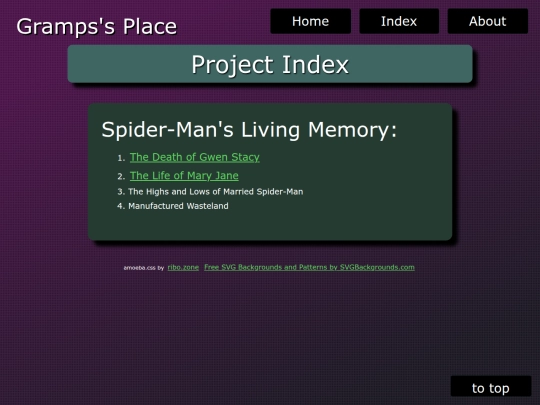Click the amoeba.css by footer text
This screenshot has height=405, width=540.
pos(144,268)
